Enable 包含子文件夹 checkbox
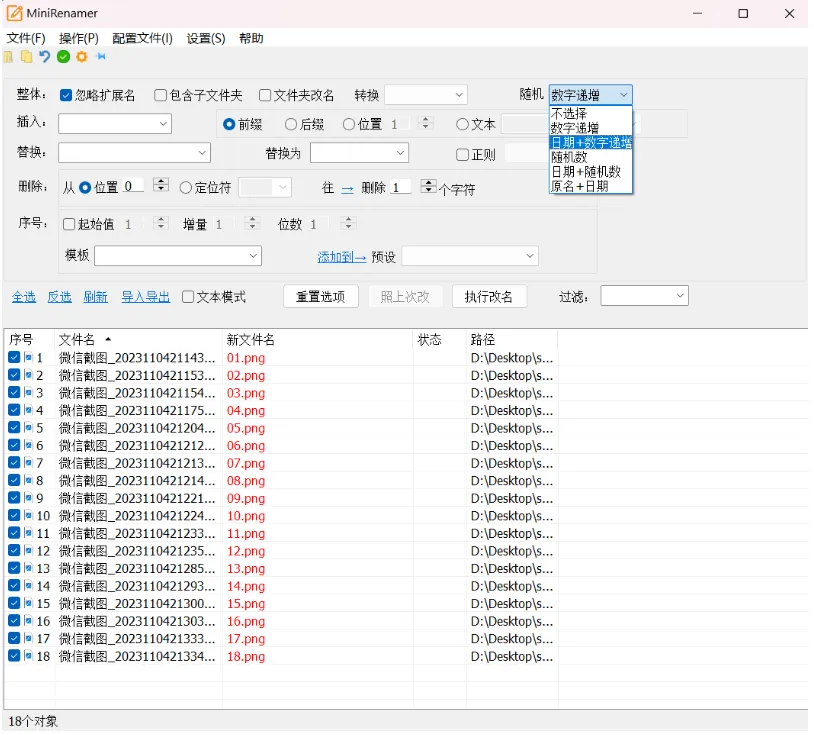Viewport: 814px width, 735px height. 160,95
